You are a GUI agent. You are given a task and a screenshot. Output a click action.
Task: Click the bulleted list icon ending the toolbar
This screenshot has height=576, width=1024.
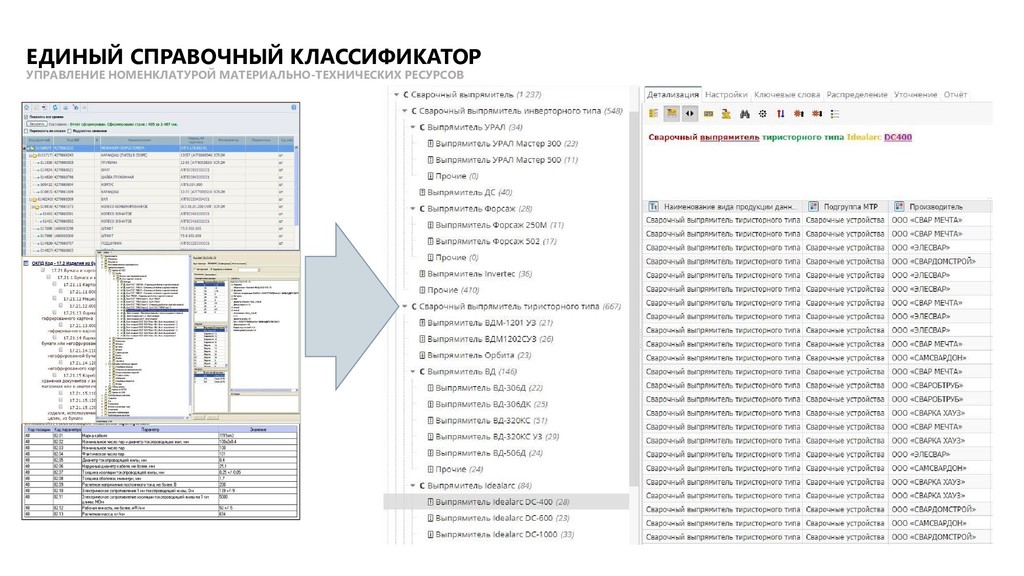835,114
